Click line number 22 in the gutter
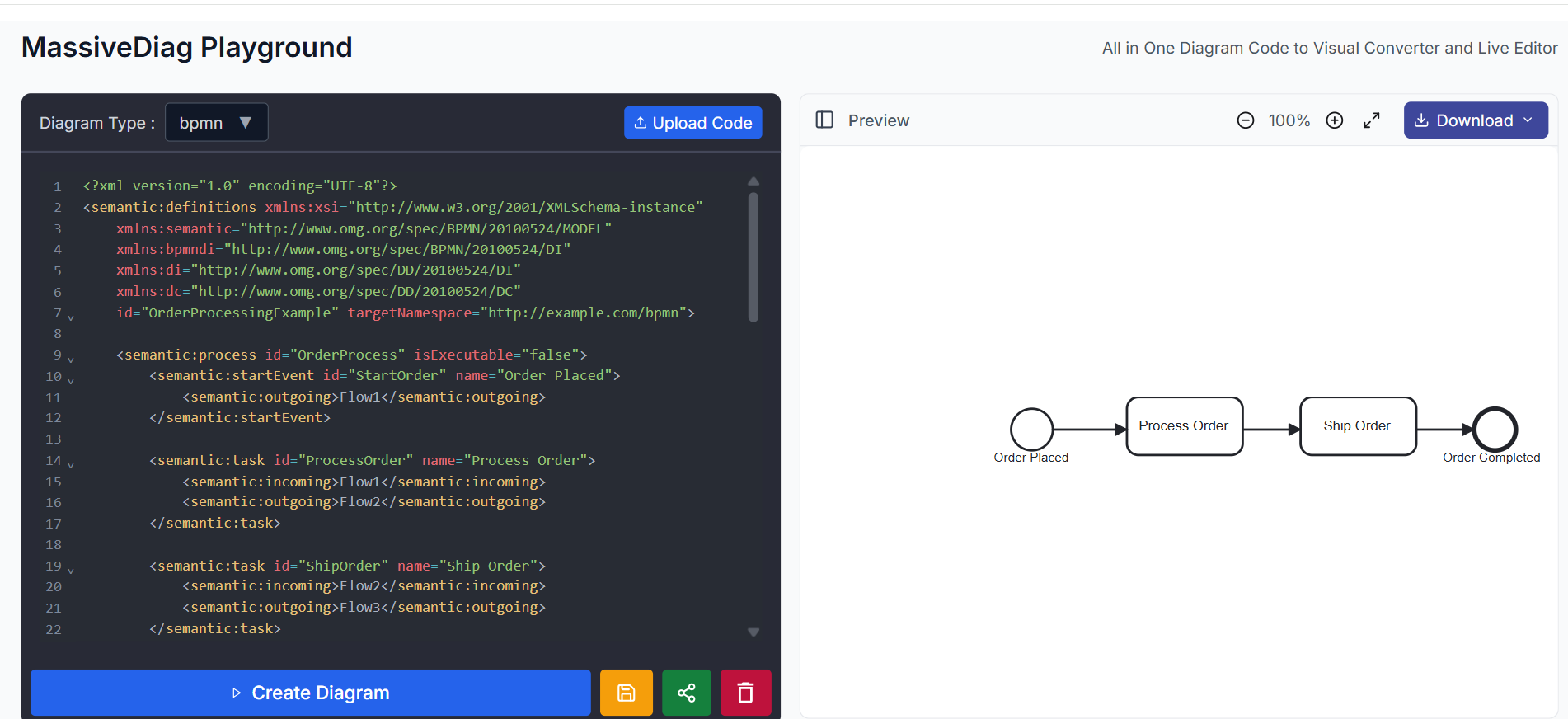The height and width of the screenshot is (719, 1568). pyautogui.click(x=54, y=629)
